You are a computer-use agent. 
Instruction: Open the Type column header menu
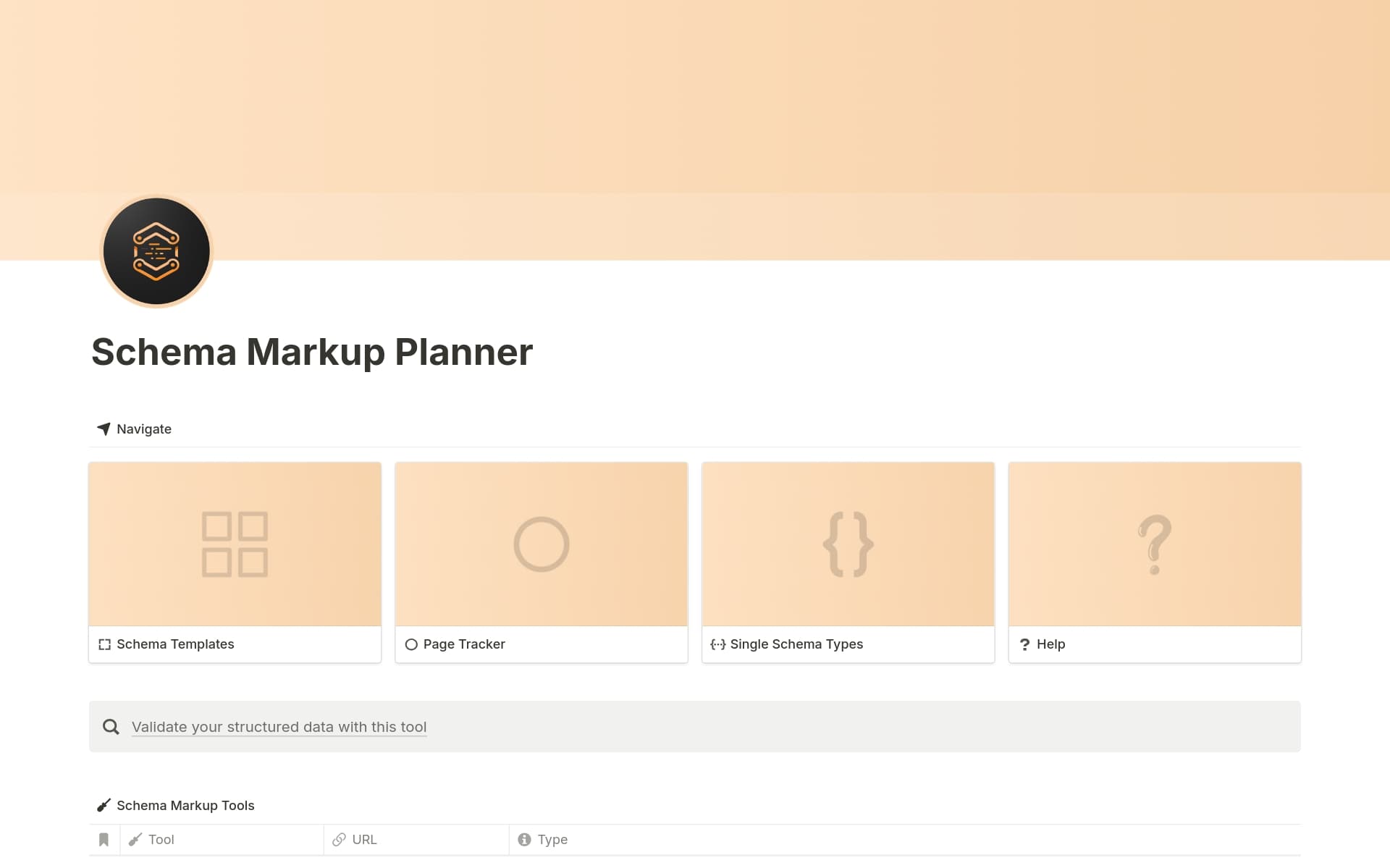pos(554,839)
